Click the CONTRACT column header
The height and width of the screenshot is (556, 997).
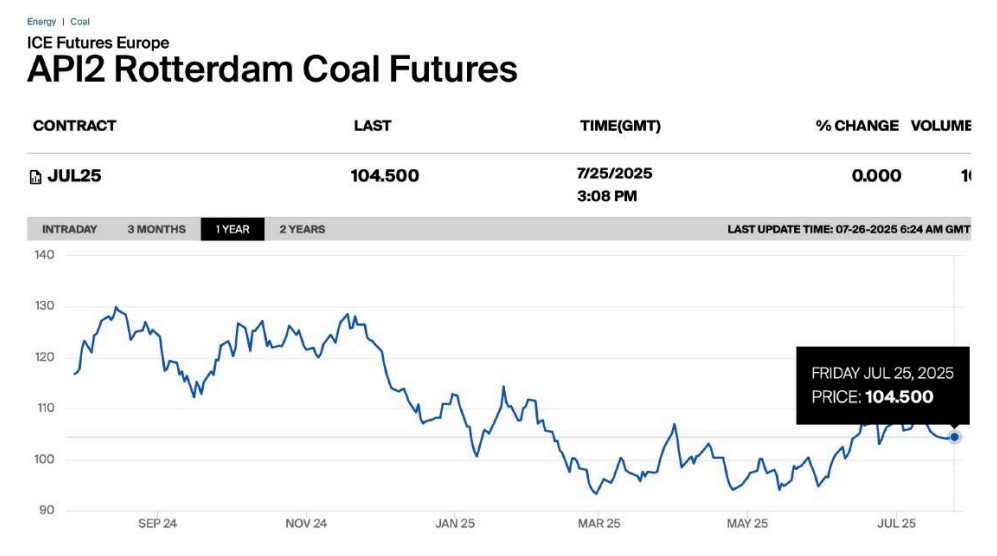pos(74,126)
